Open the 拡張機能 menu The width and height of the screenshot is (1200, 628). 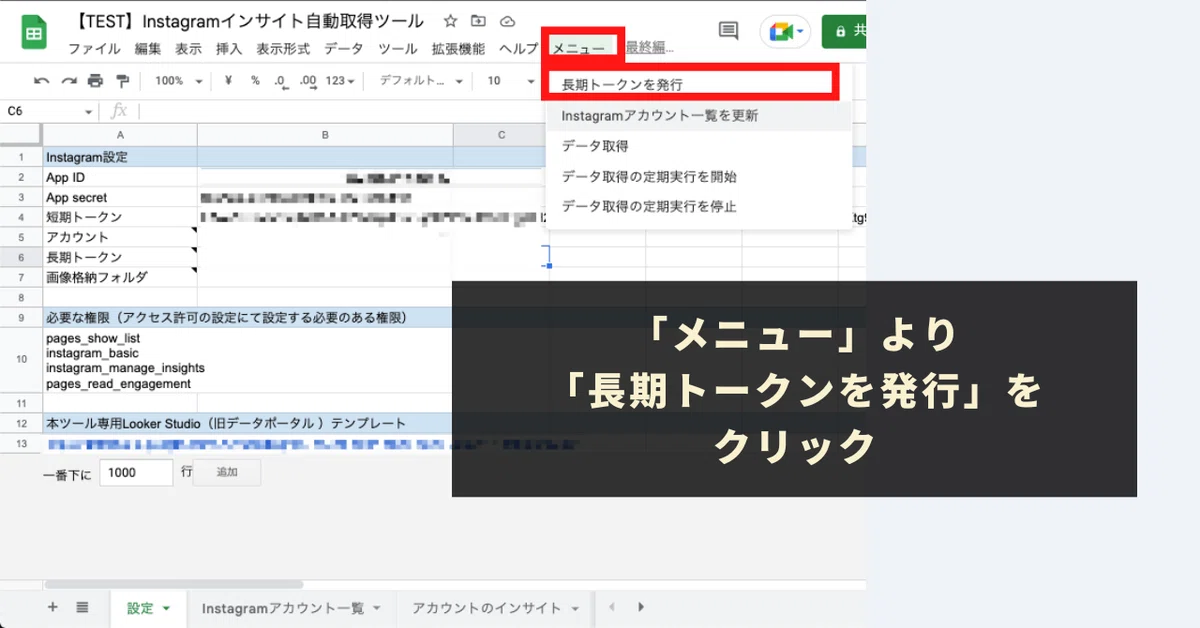click(x=458, y=49)
